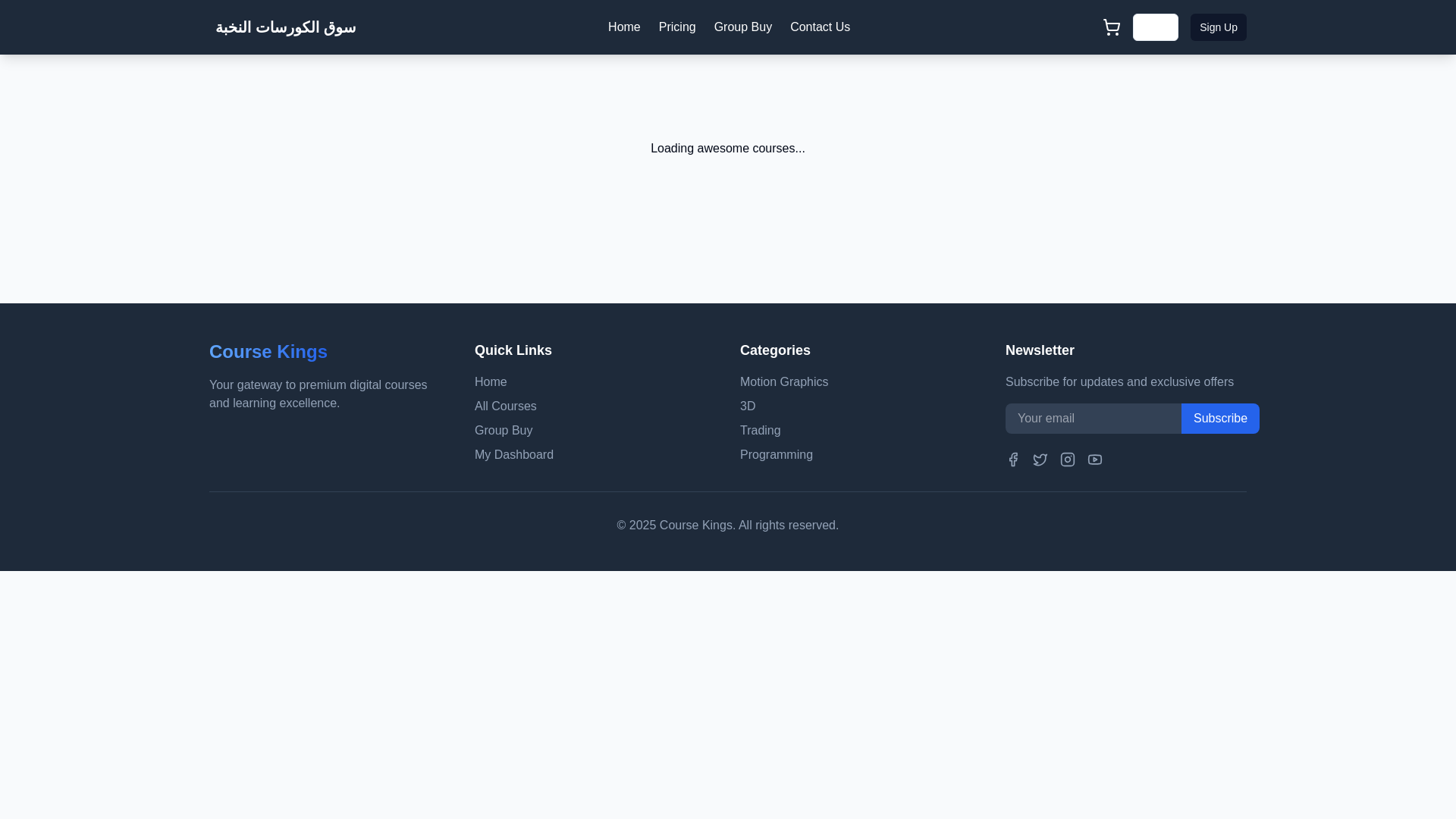Focus the Your email newsletter field

tap(1094, 419)
